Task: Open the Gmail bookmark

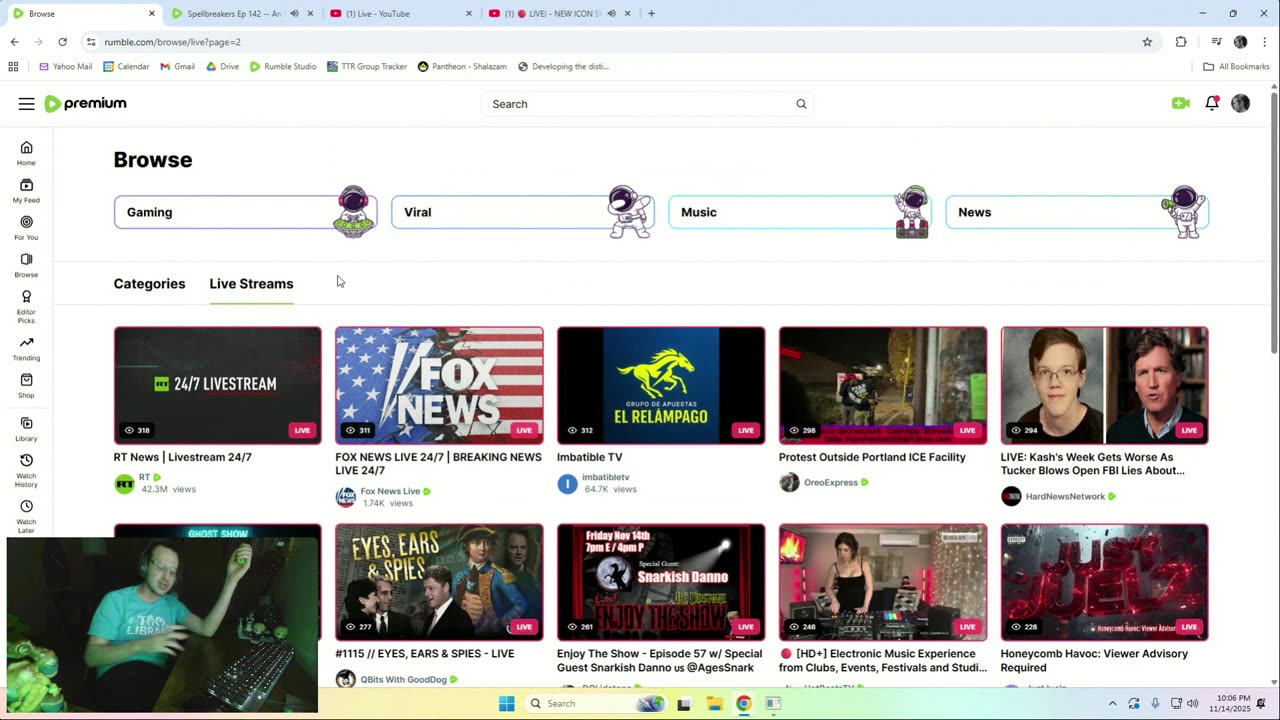Action: coord(178,67)
